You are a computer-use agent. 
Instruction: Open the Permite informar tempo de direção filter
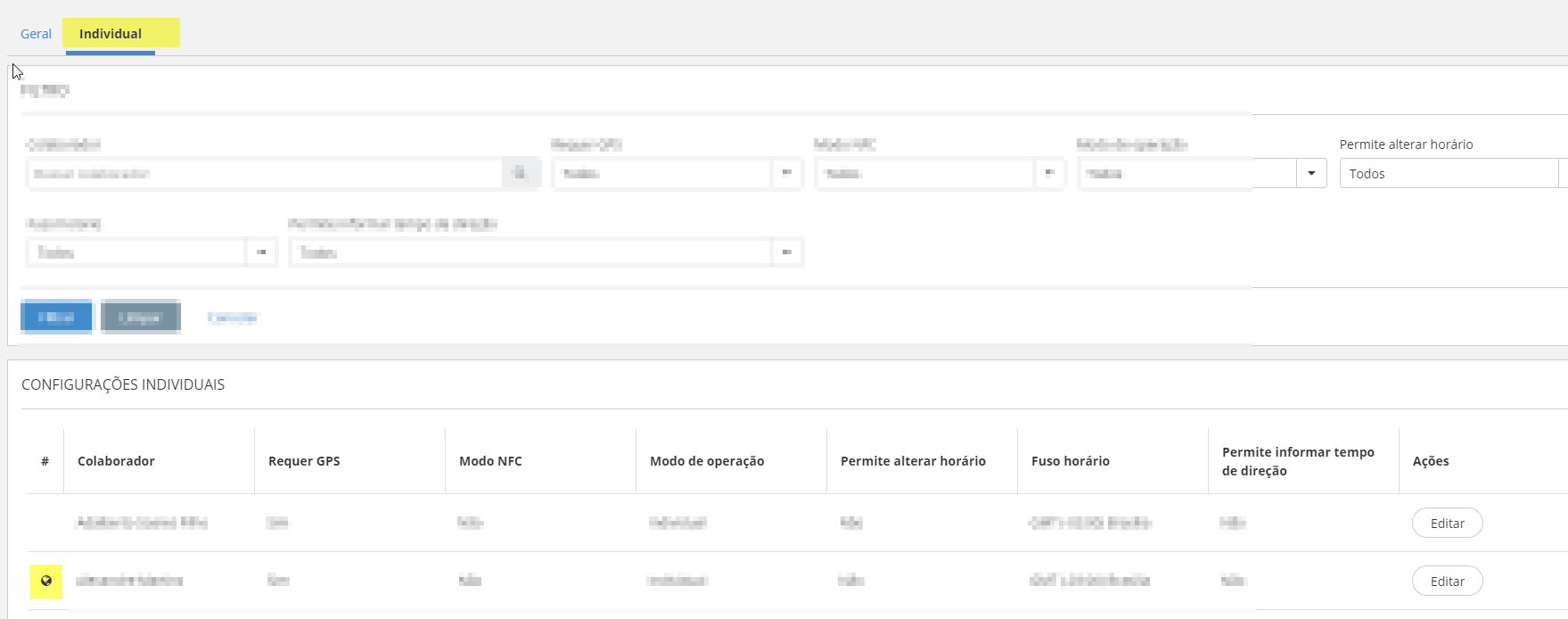786,252
